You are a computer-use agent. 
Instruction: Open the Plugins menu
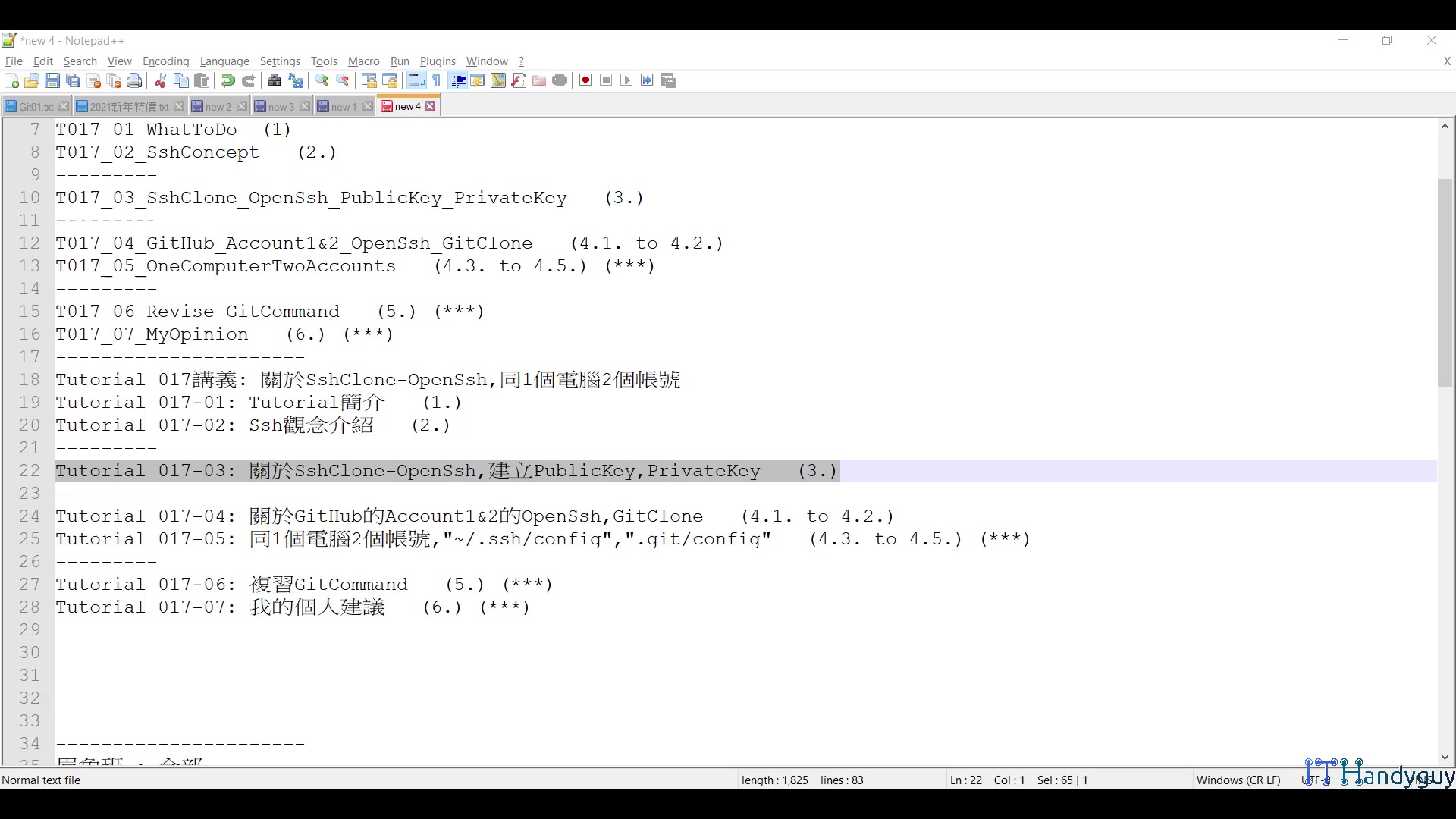coord(438,61)
